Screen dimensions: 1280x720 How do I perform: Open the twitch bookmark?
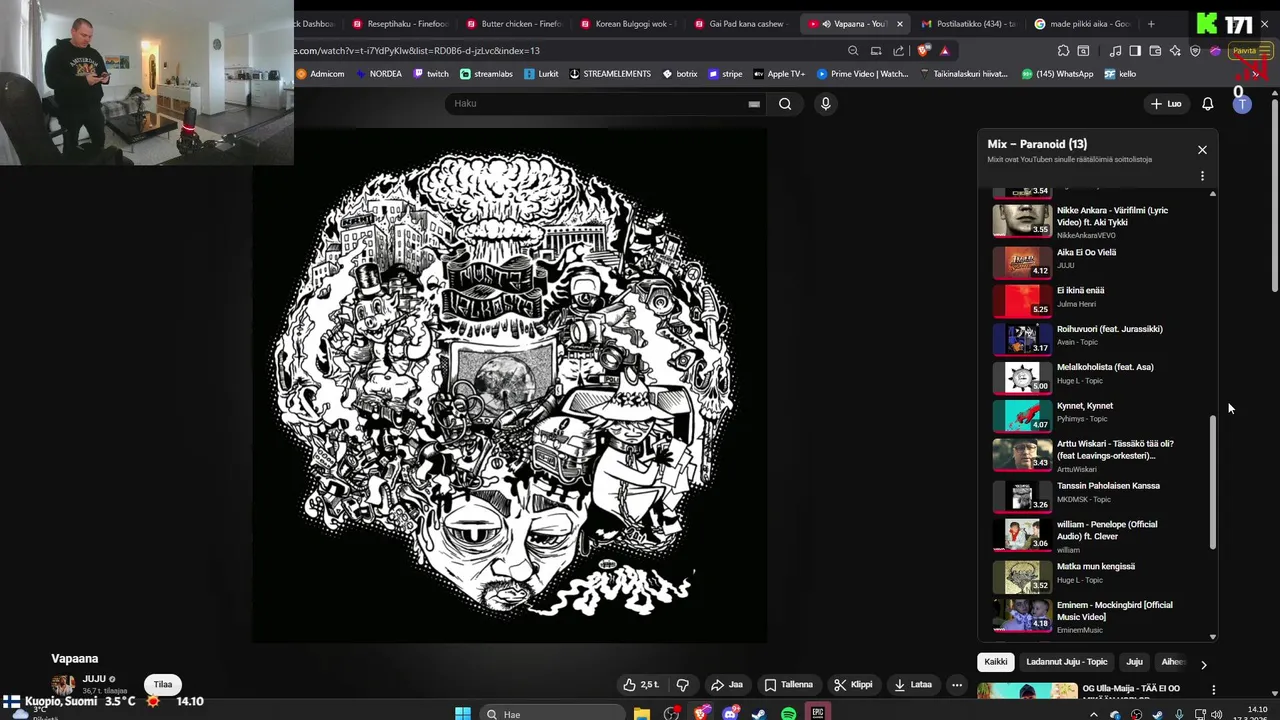pos(430,74)
